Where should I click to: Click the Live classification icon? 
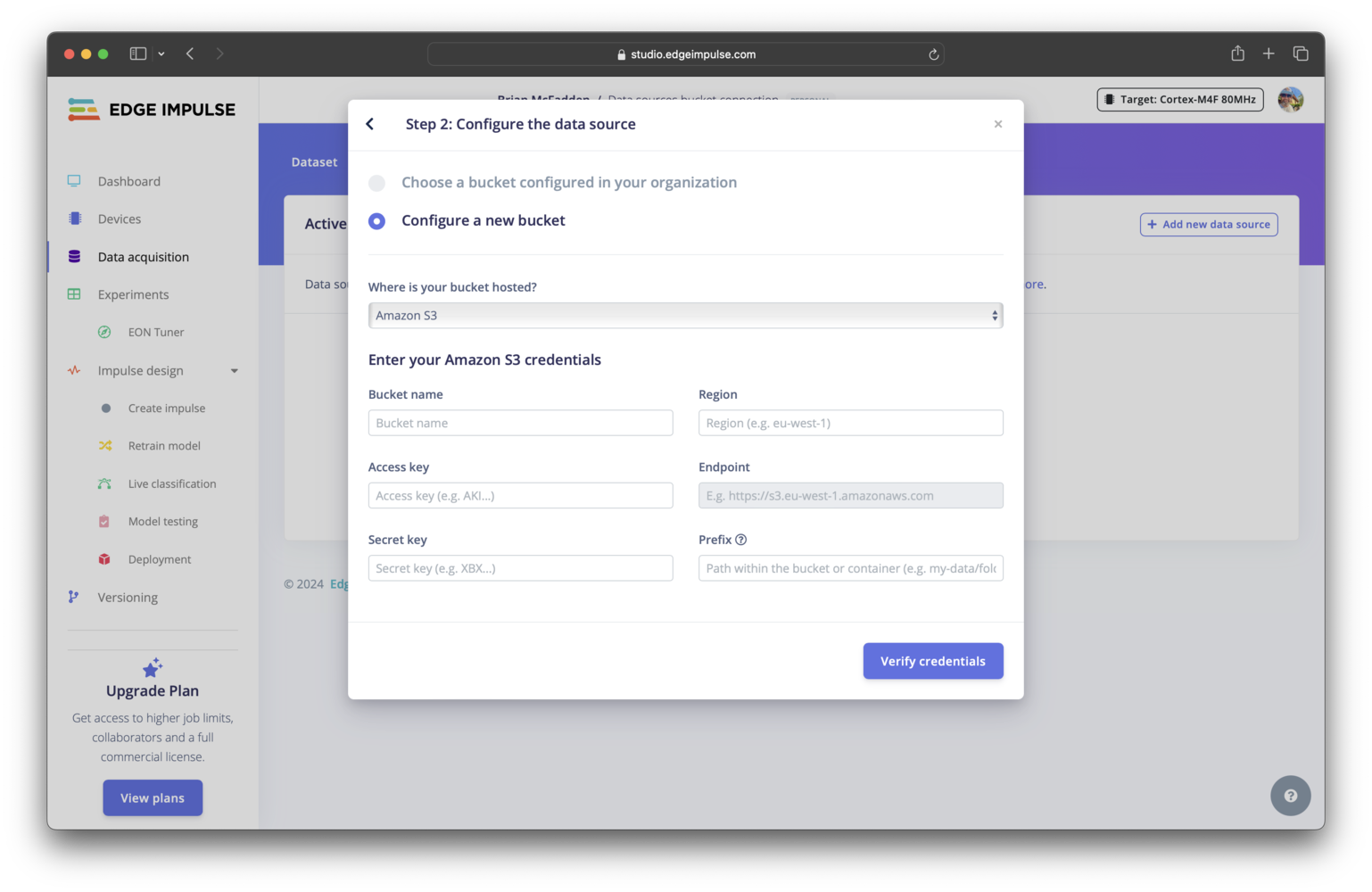104,483
